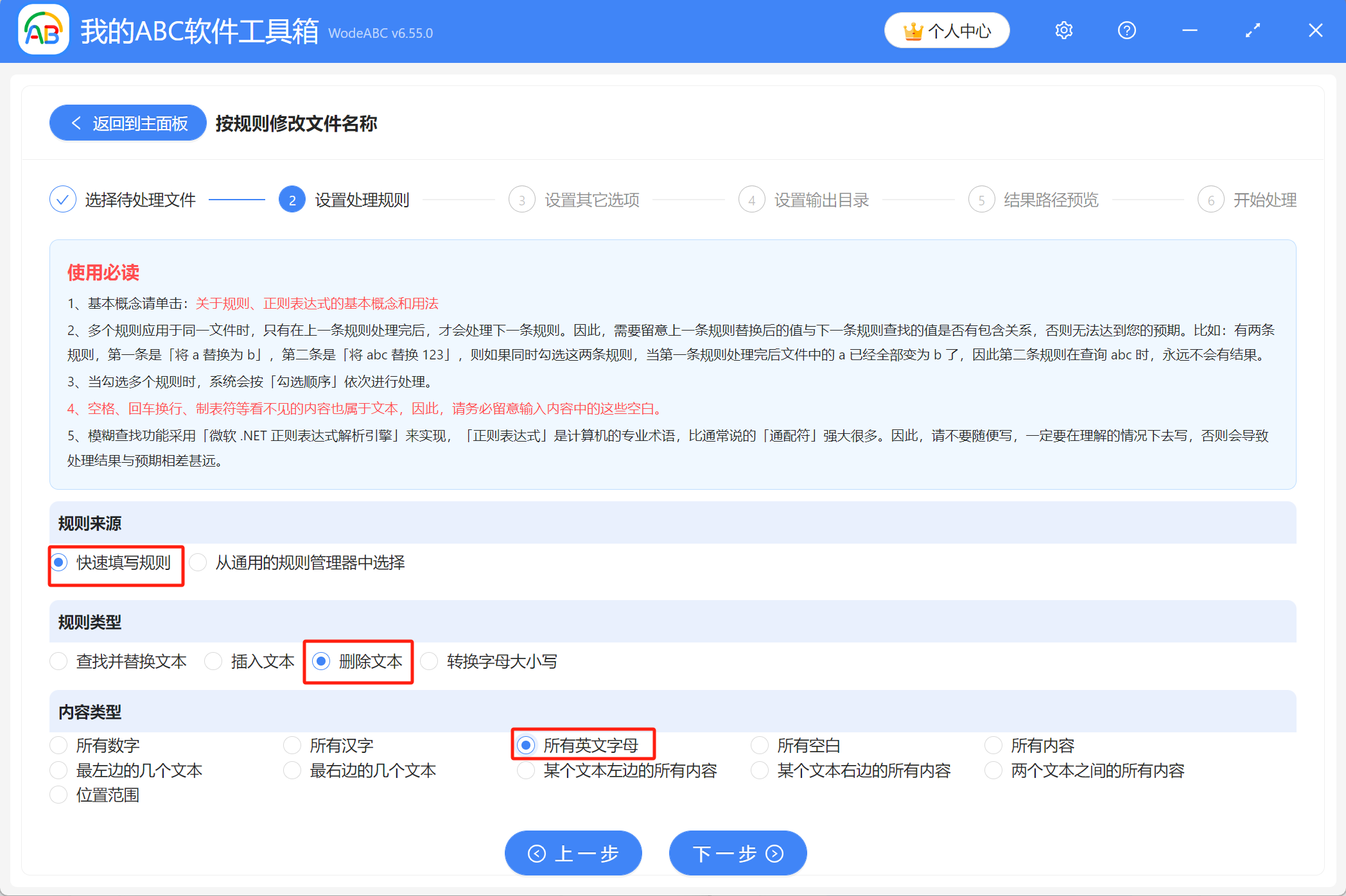
Task: Switch to 设置处理规则 step
Action: tap(292, 199)
